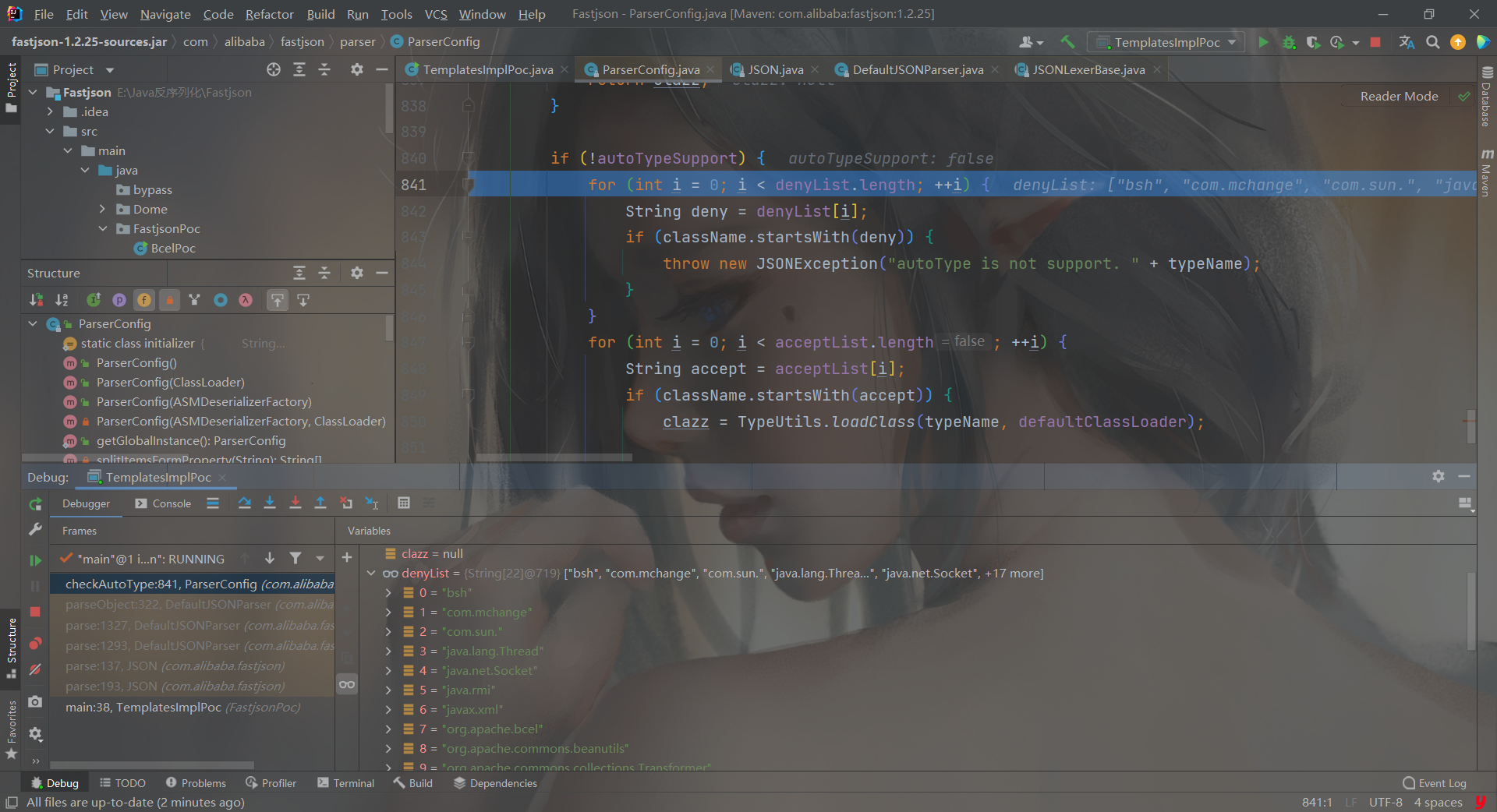1497x812 pixels.
Task: Collapse all in Project panel
Action: point(324,69)
